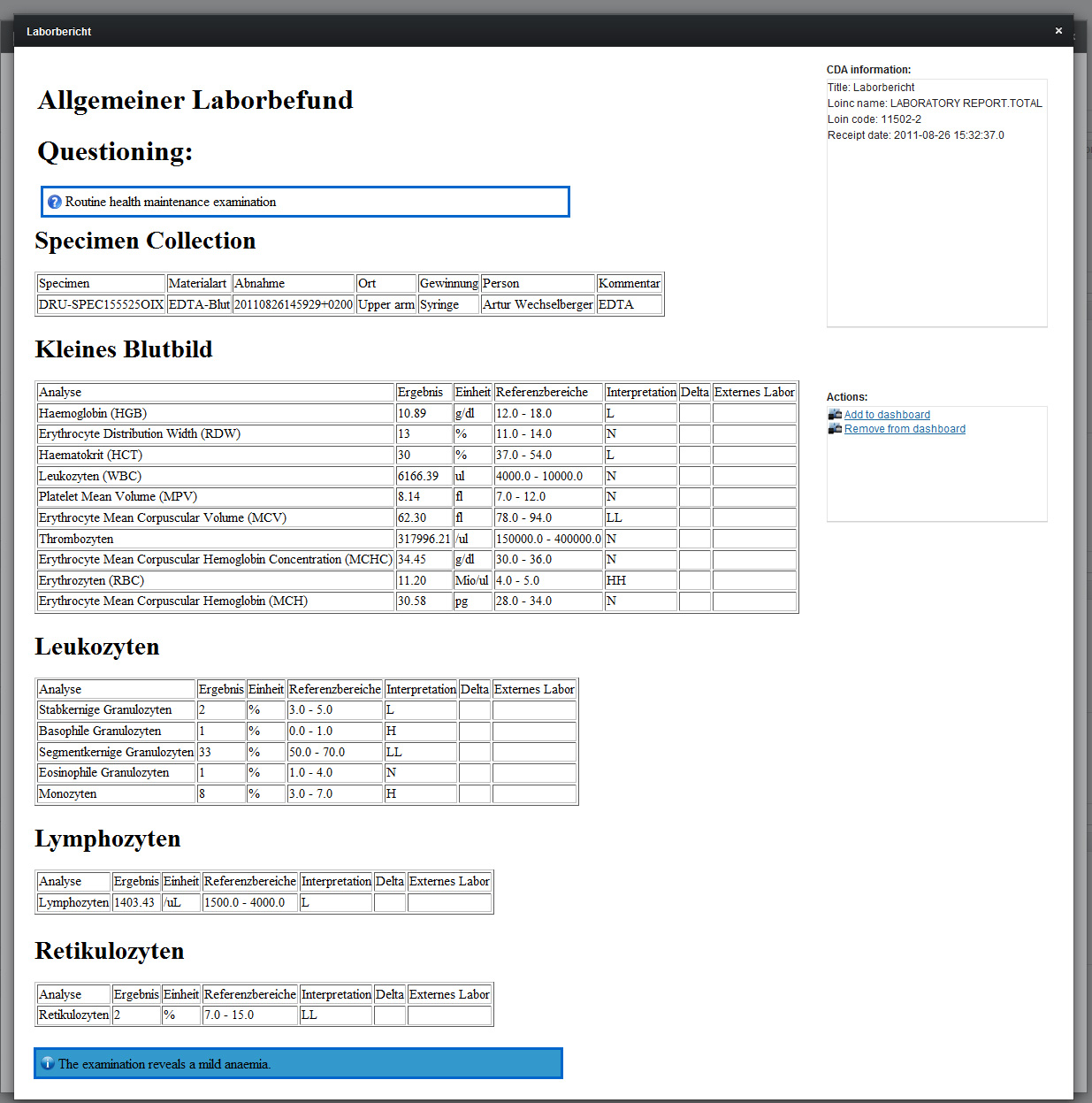Select the HH interpretation for Erythrozyten (RBC)
Screen dimensions: 1092x1103
point(616,580)
